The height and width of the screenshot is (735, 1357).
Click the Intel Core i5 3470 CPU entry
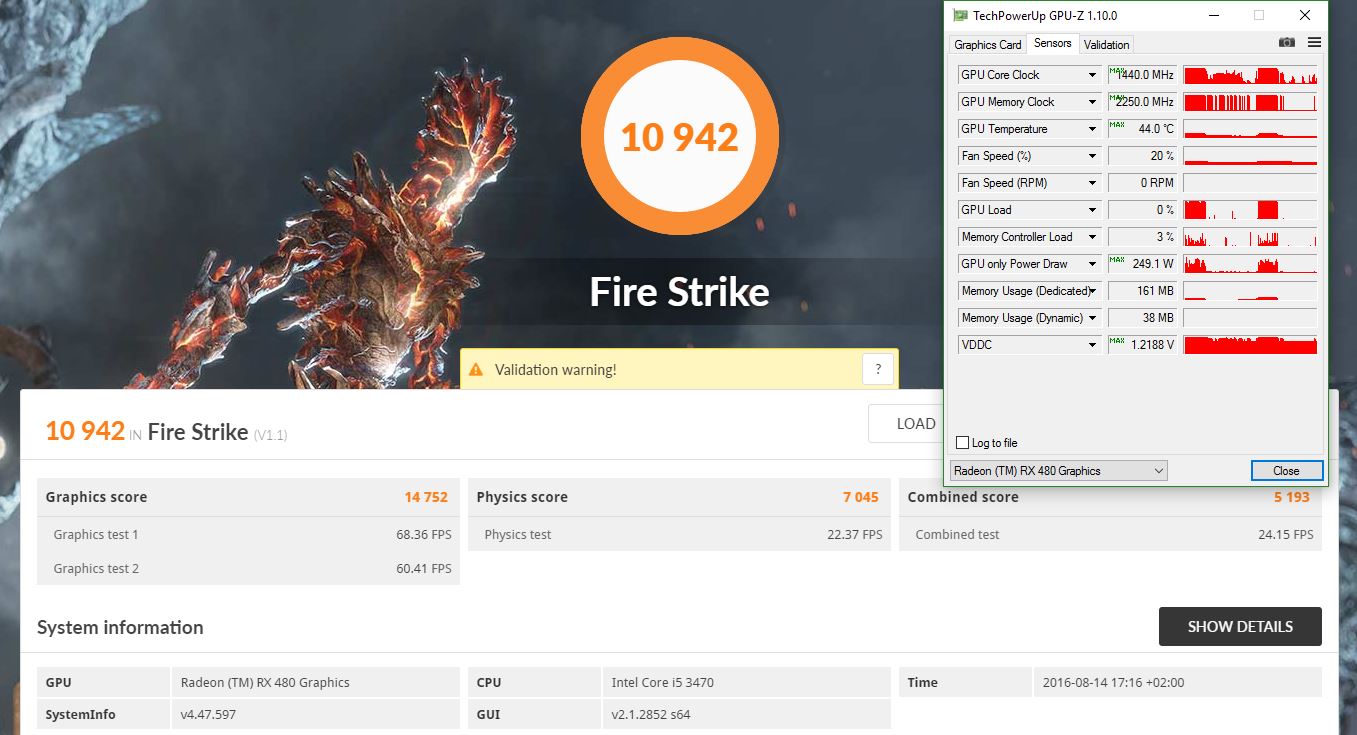[x=662, y=683]
